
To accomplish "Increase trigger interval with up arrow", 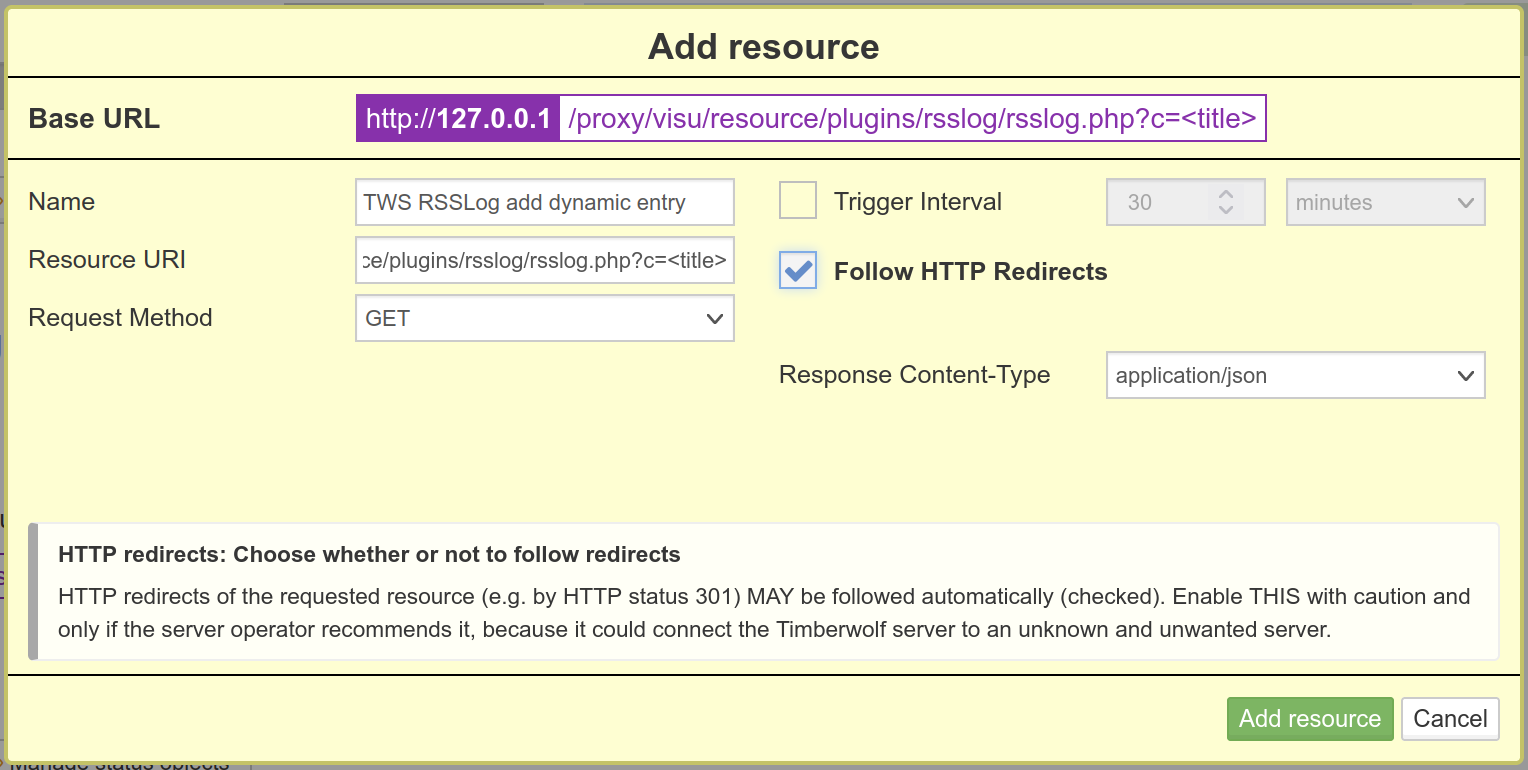I will 1226,193.
